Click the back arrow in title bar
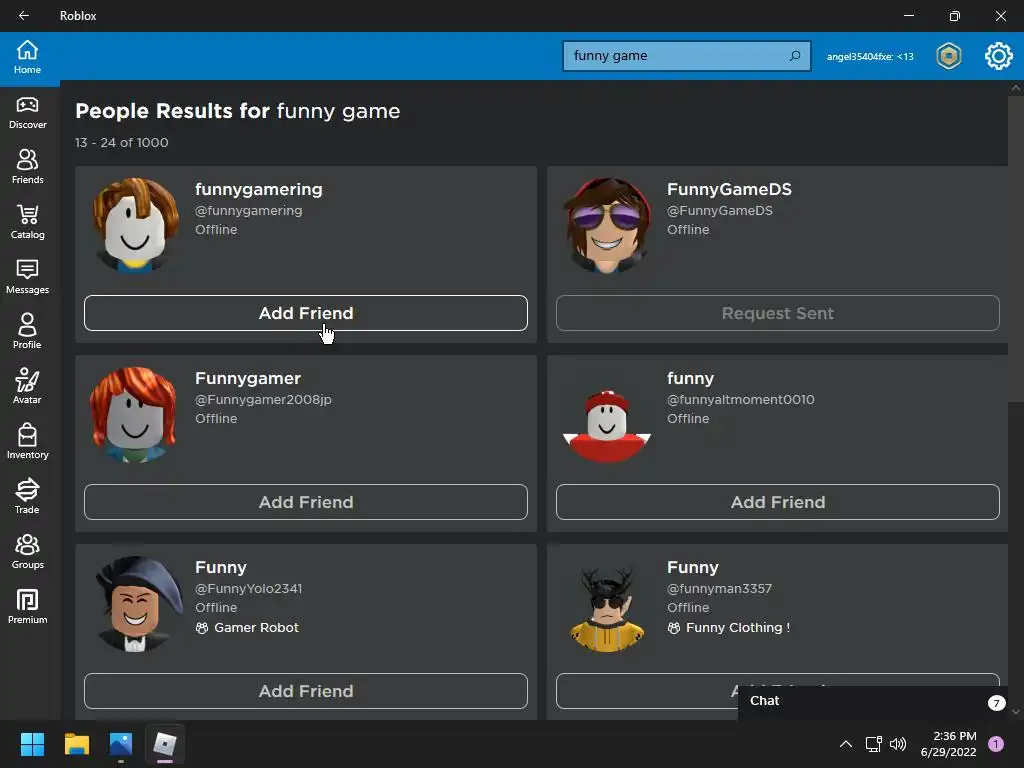 tap(24, 16)
